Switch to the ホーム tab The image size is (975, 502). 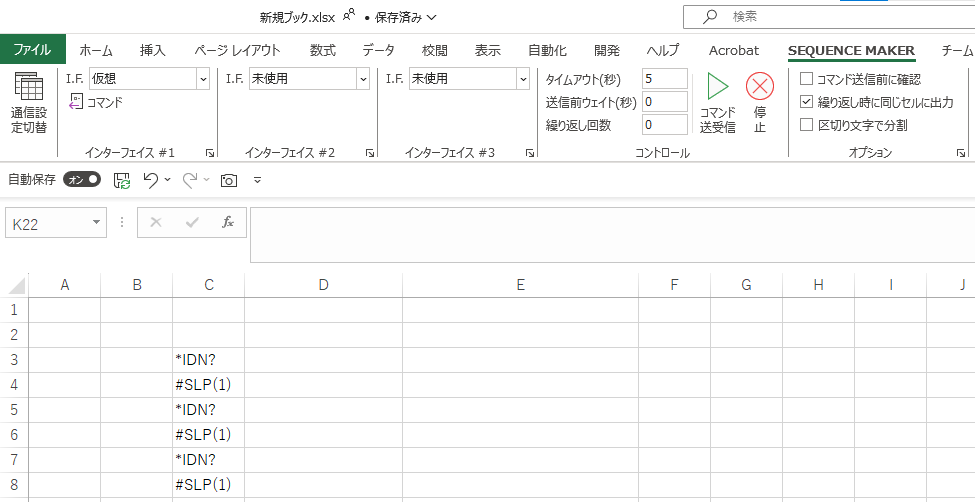pyautogui.click(x=96, y=51)
